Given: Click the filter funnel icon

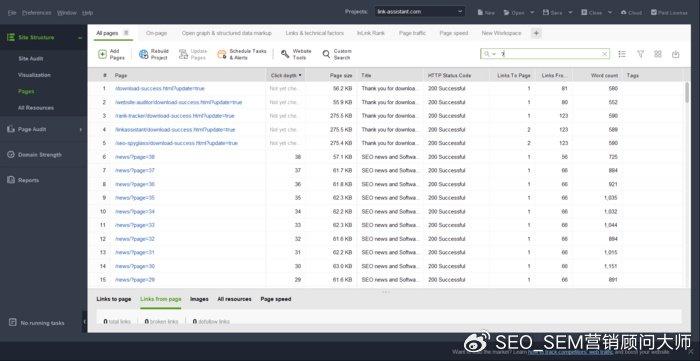Looking at the screenshot, I should 641,54.
